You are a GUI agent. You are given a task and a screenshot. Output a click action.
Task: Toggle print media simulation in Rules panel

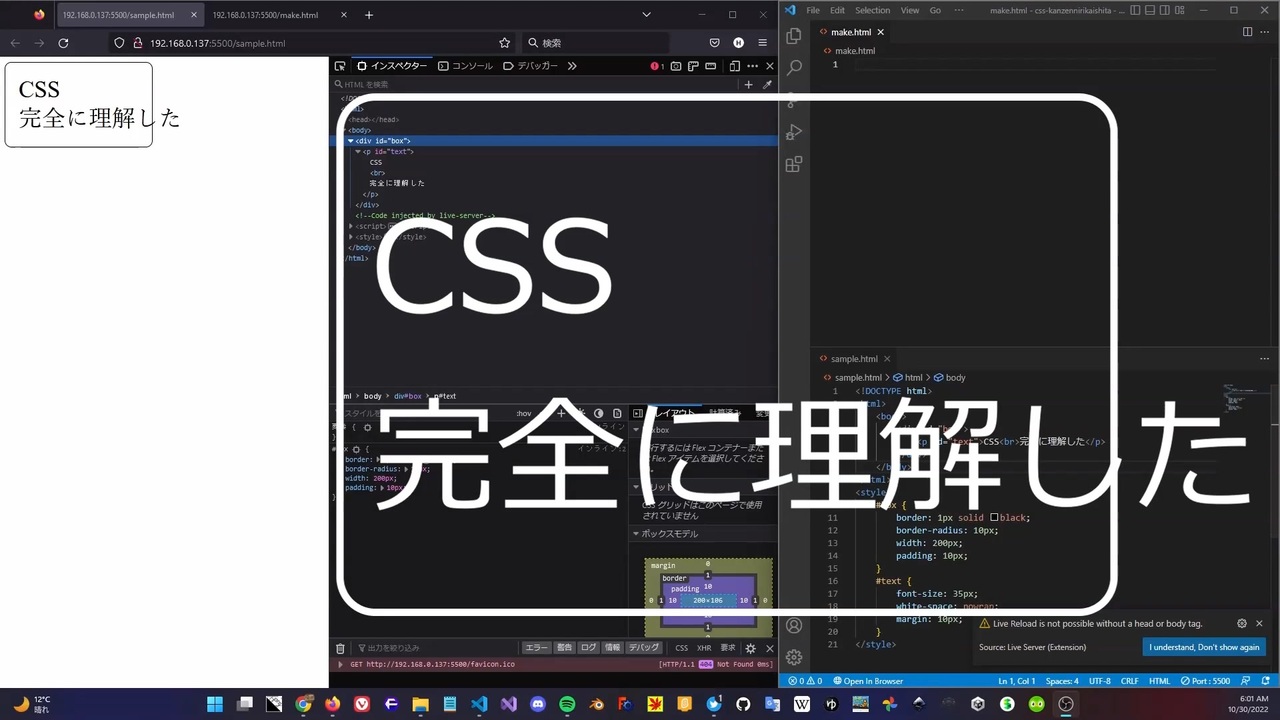(618, 412)
